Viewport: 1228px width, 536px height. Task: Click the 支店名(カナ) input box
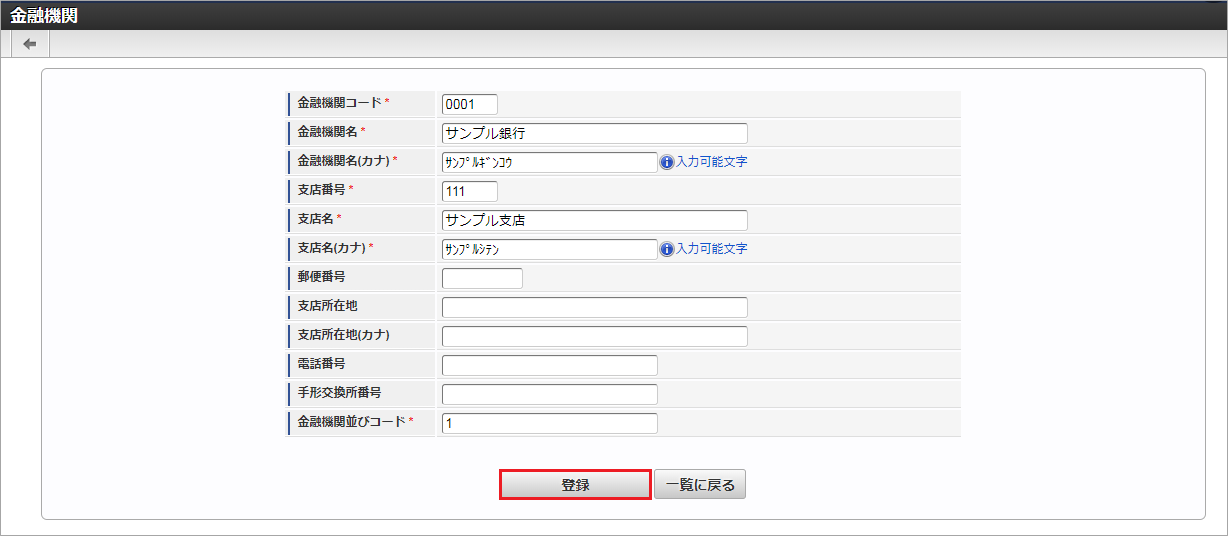click(x=549, y=249)
